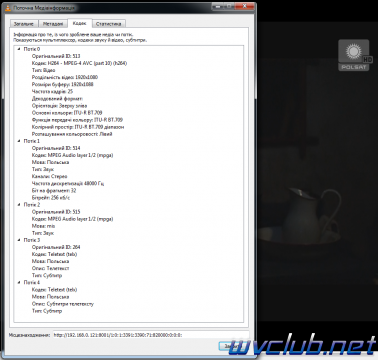The image size is (378, 360).
Task: Collapse the Потік 4 stream node
Action: point(19,282)
